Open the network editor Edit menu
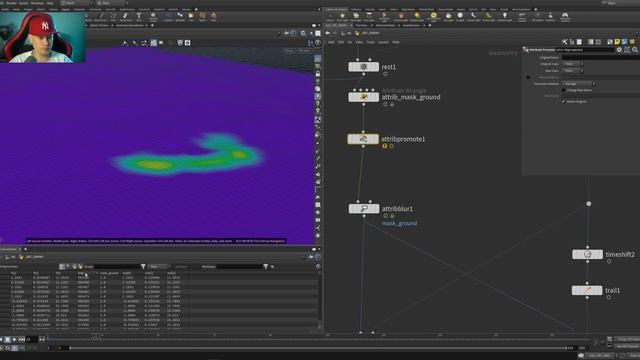Image resolution: width=640 pixels, height=360 pixels. coord(341,42)
